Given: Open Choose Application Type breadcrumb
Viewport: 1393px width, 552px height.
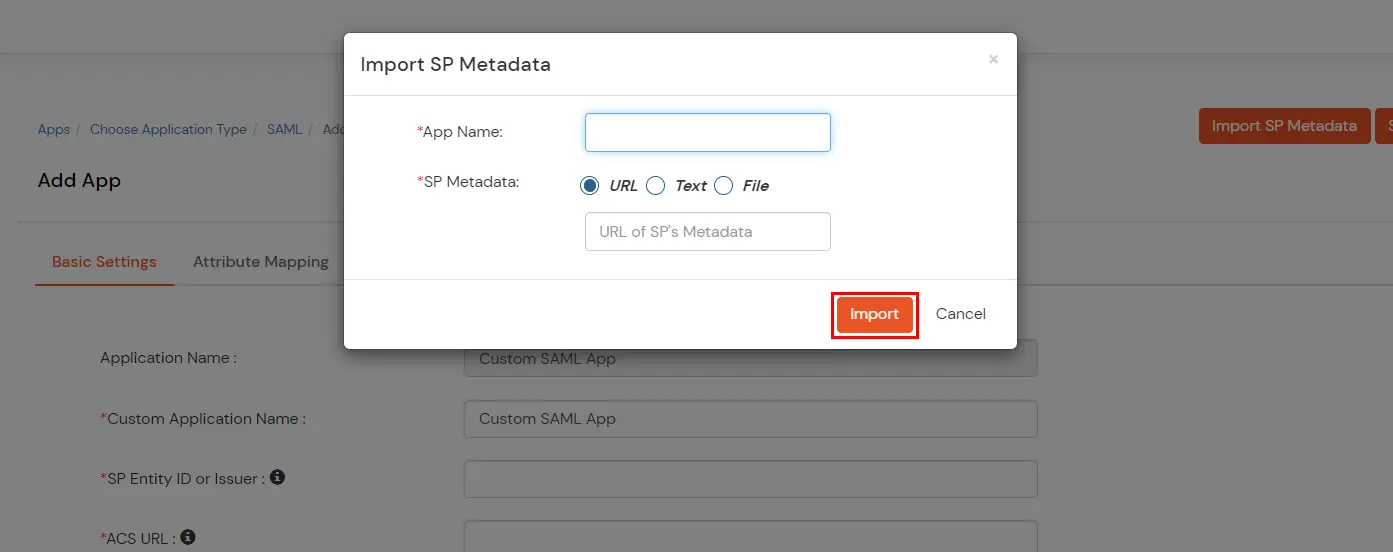Looking at the screenshot, I should tap(168, 129).
